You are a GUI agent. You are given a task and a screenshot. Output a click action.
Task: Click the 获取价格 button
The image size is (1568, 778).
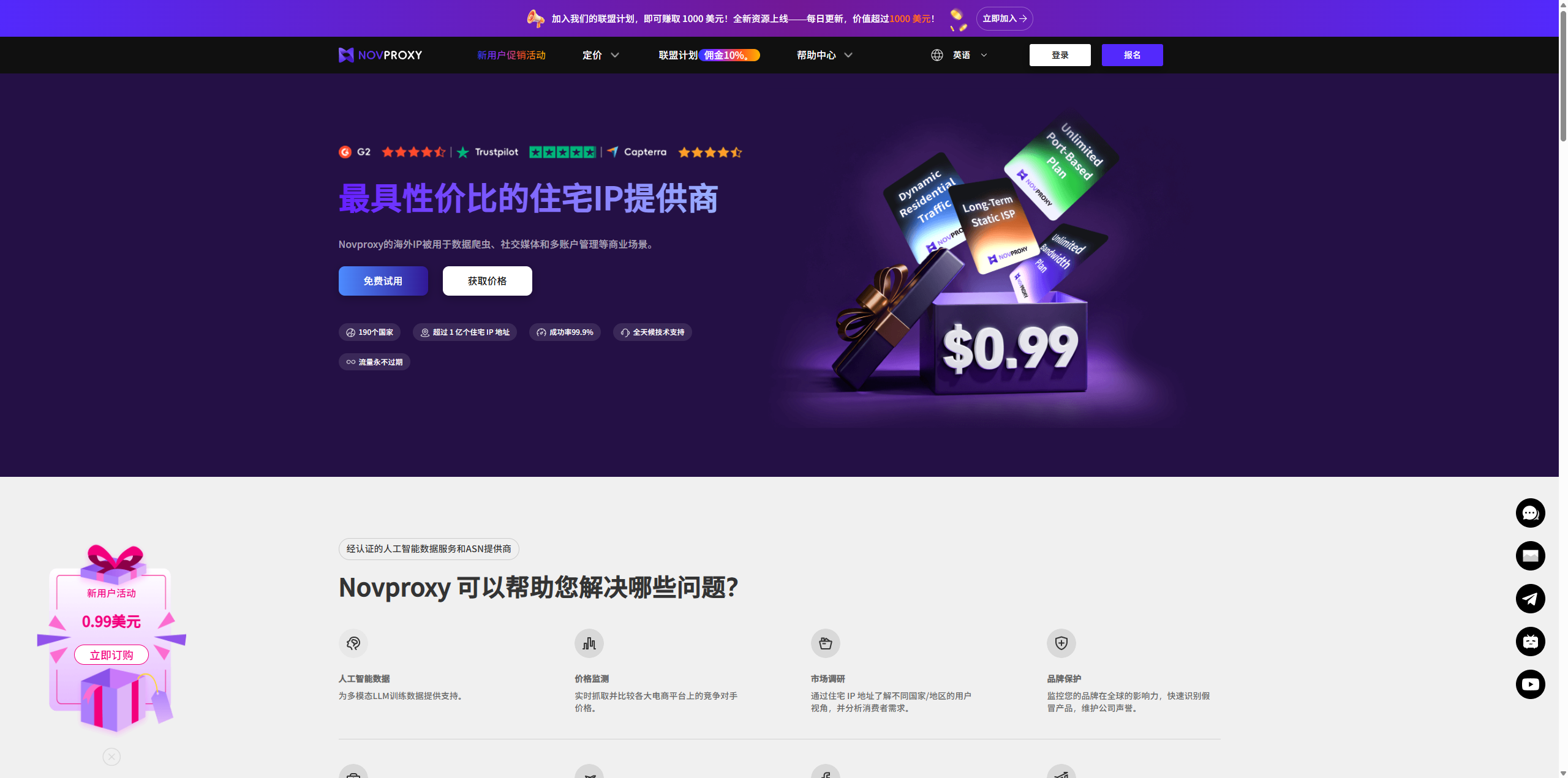click(487, 280)
